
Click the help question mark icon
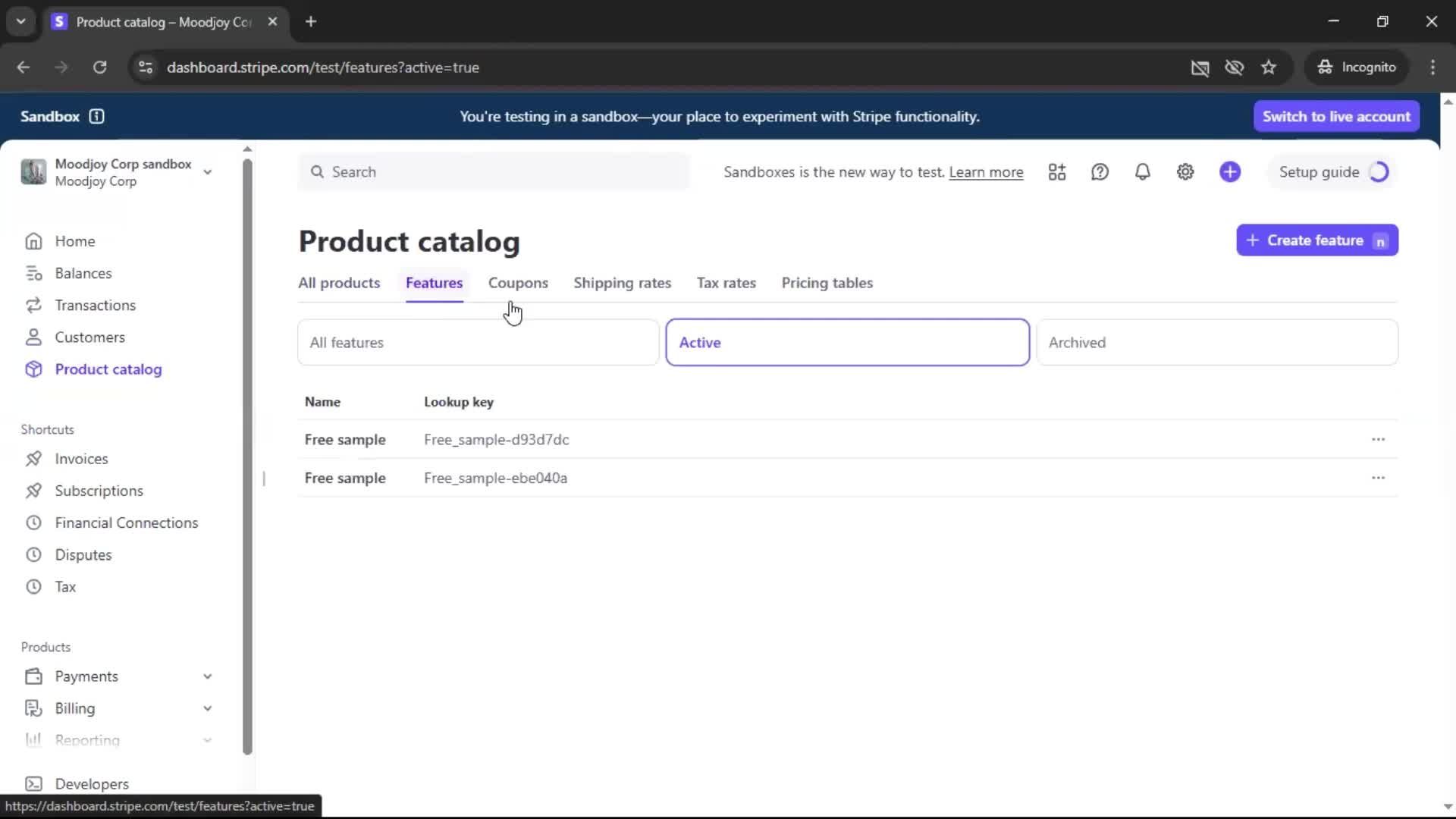[x=1100, y=172]
